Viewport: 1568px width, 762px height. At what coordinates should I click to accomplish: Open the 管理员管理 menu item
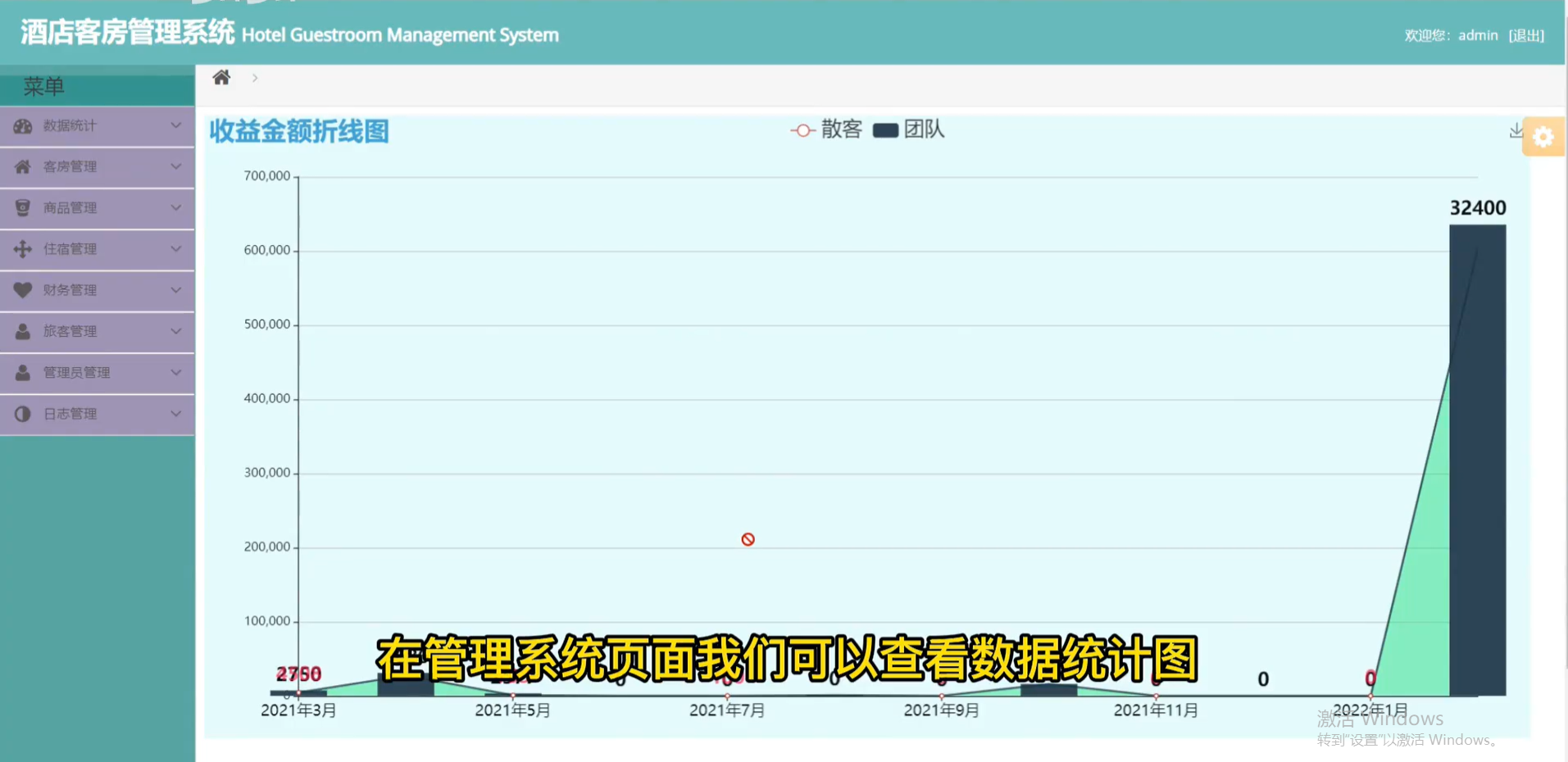98,373
